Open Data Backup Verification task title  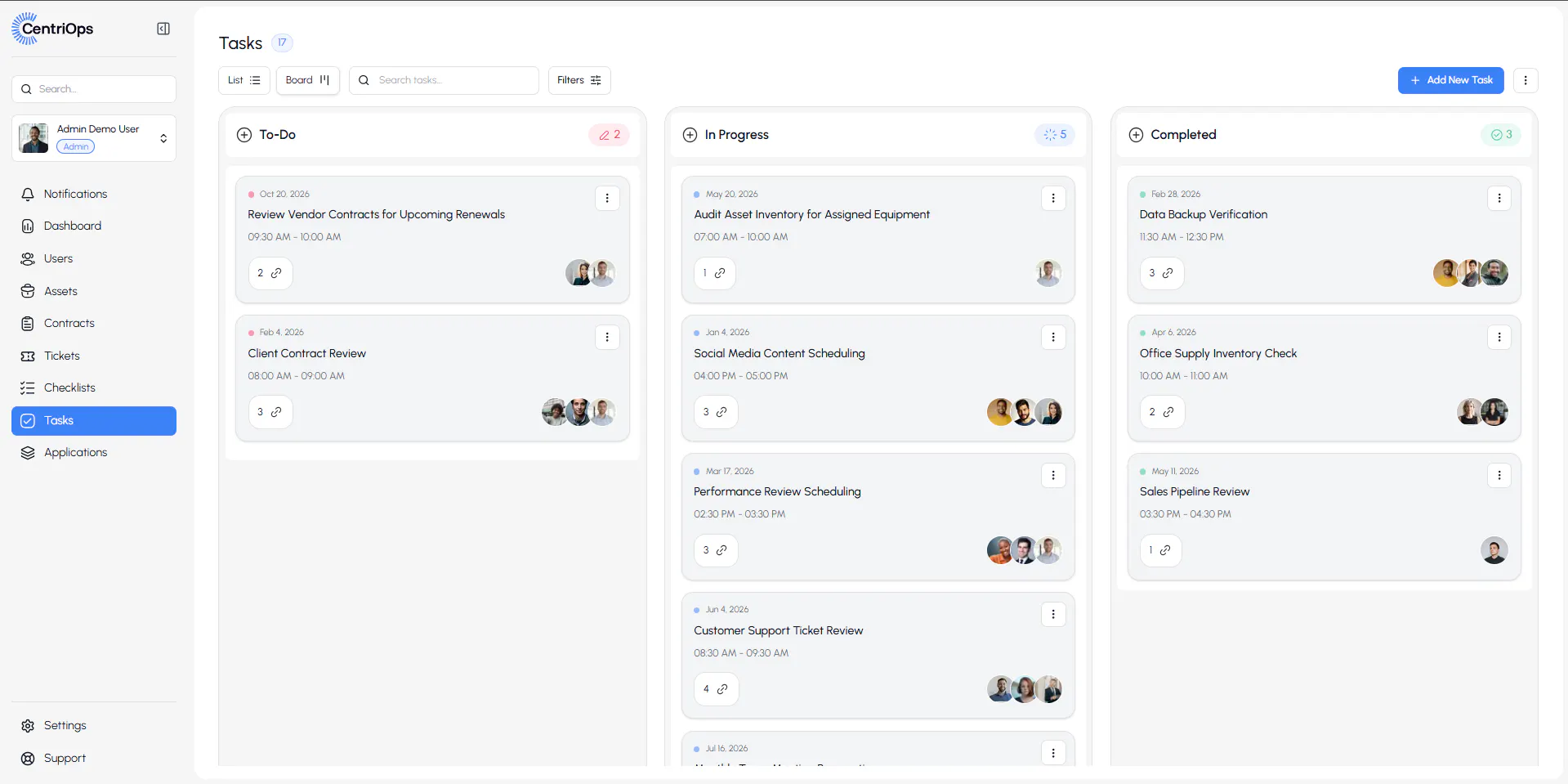coord(1204,215)
